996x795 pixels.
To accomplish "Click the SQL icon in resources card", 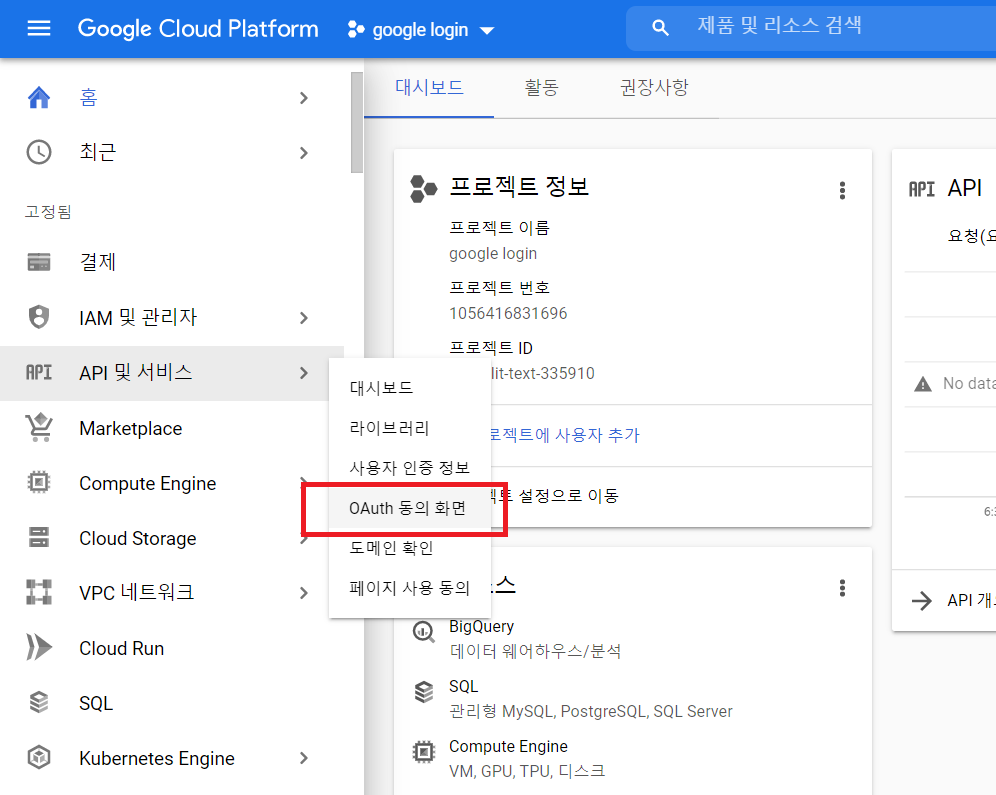I will tap(424, 692).
